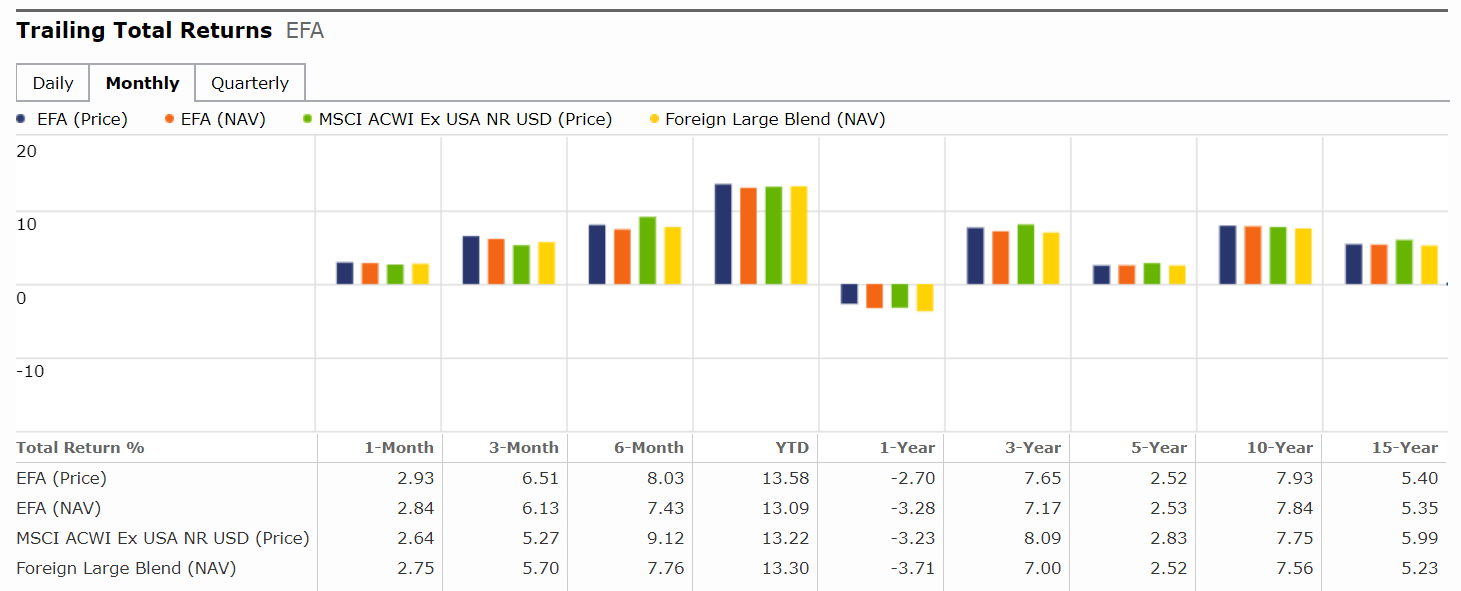Click the Trailing Total Returns heading
Image resolution: width=1461 pixels, height=591 pixels.
(144, 31)
